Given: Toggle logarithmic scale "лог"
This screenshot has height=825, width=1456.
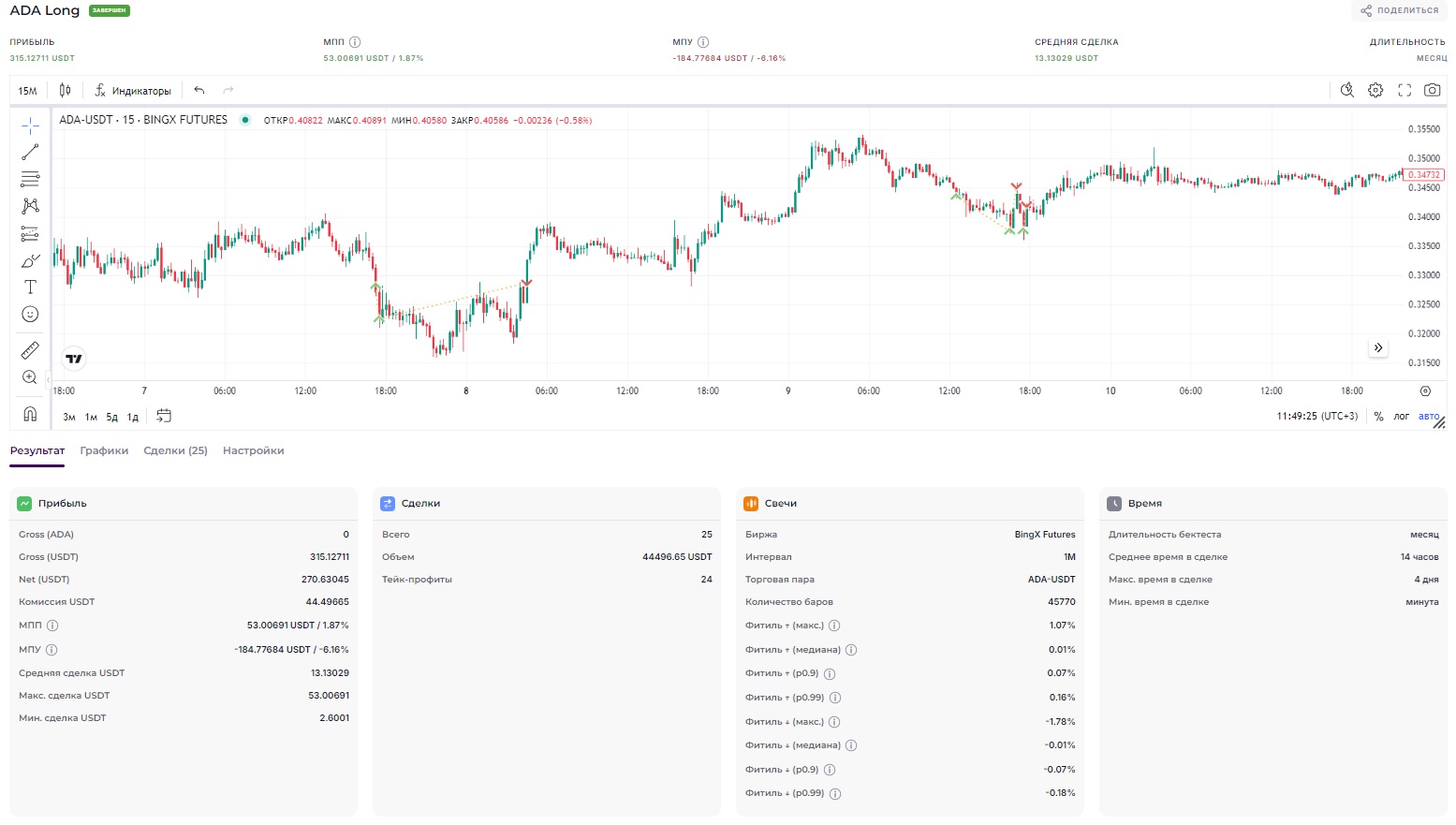Looking at the screenshot, I should click(x=1401, y=417).
